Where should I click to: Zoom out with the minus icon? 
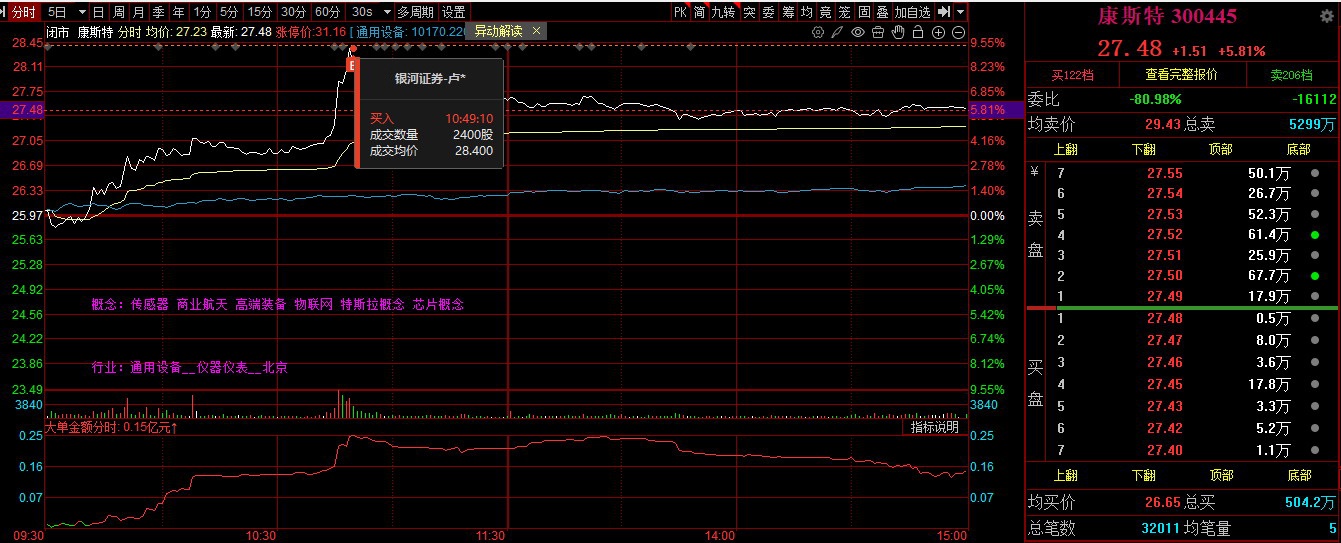coord(959,32)
